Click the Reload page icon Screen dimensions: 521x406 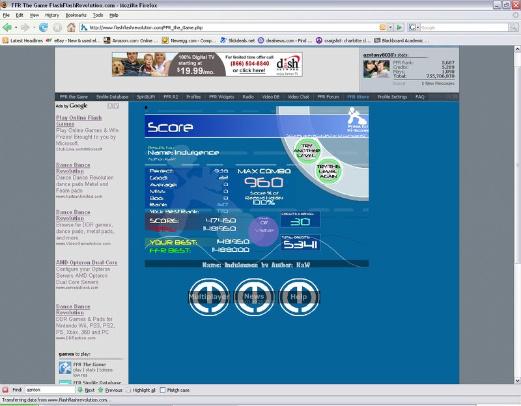click(43, 27)
